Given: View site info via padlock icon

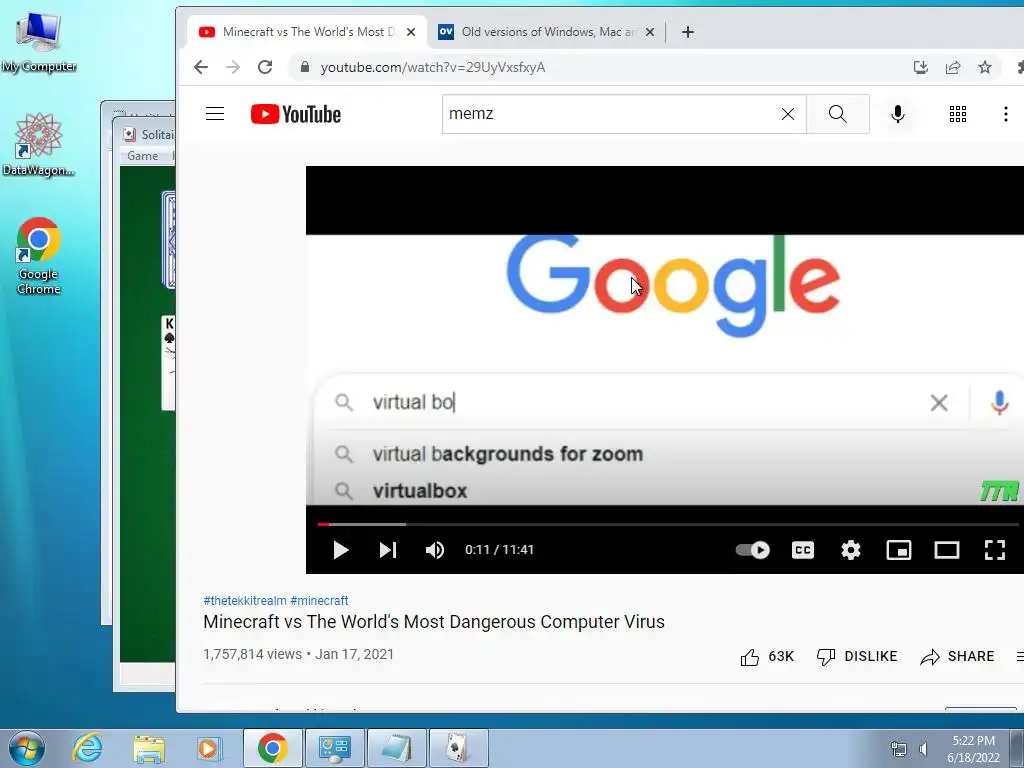Looking at the screenshot, I should 304,67.
